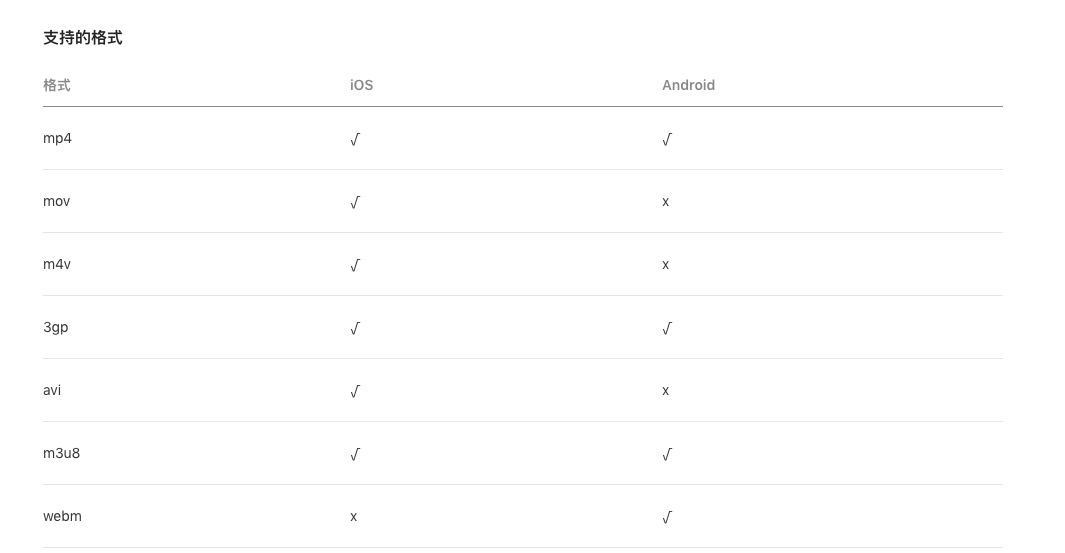Click the 'mp4' format cell
The image size is (1065, 553).
tap(57, 138)
